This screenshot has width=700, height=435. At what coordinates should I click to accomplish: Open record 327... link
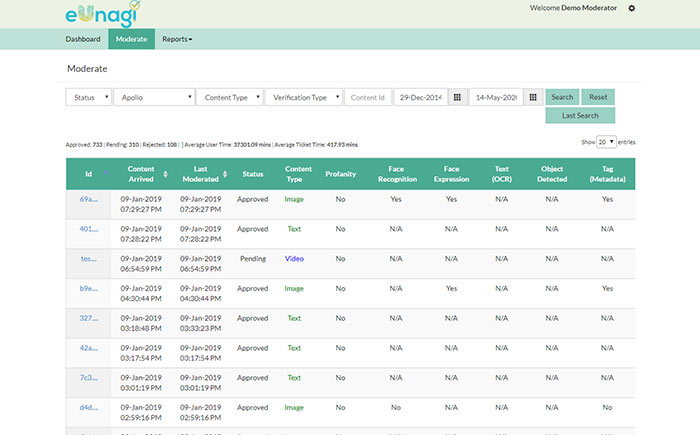(x=88, y=318)
